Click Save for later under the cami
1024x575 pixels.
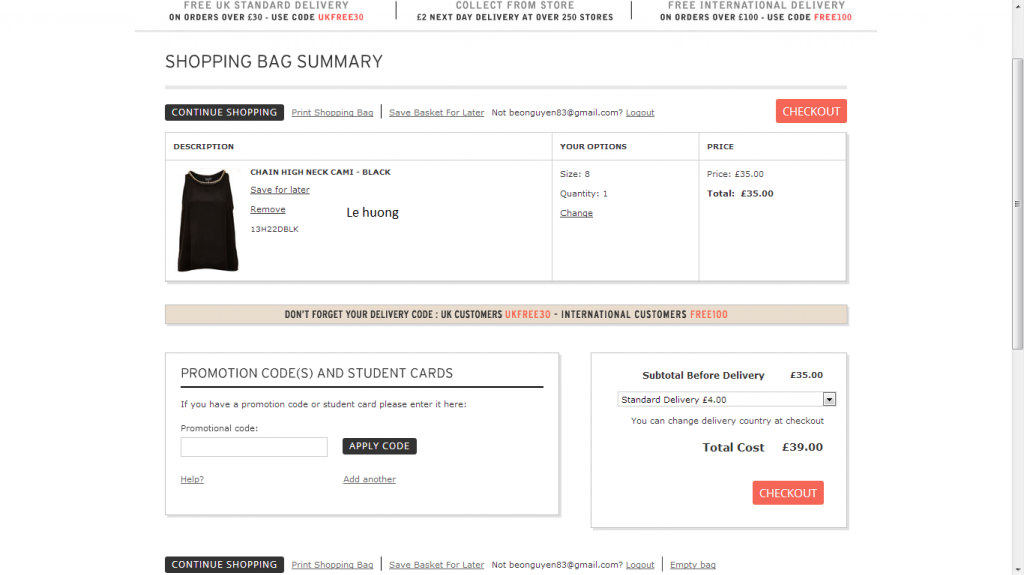280,189
